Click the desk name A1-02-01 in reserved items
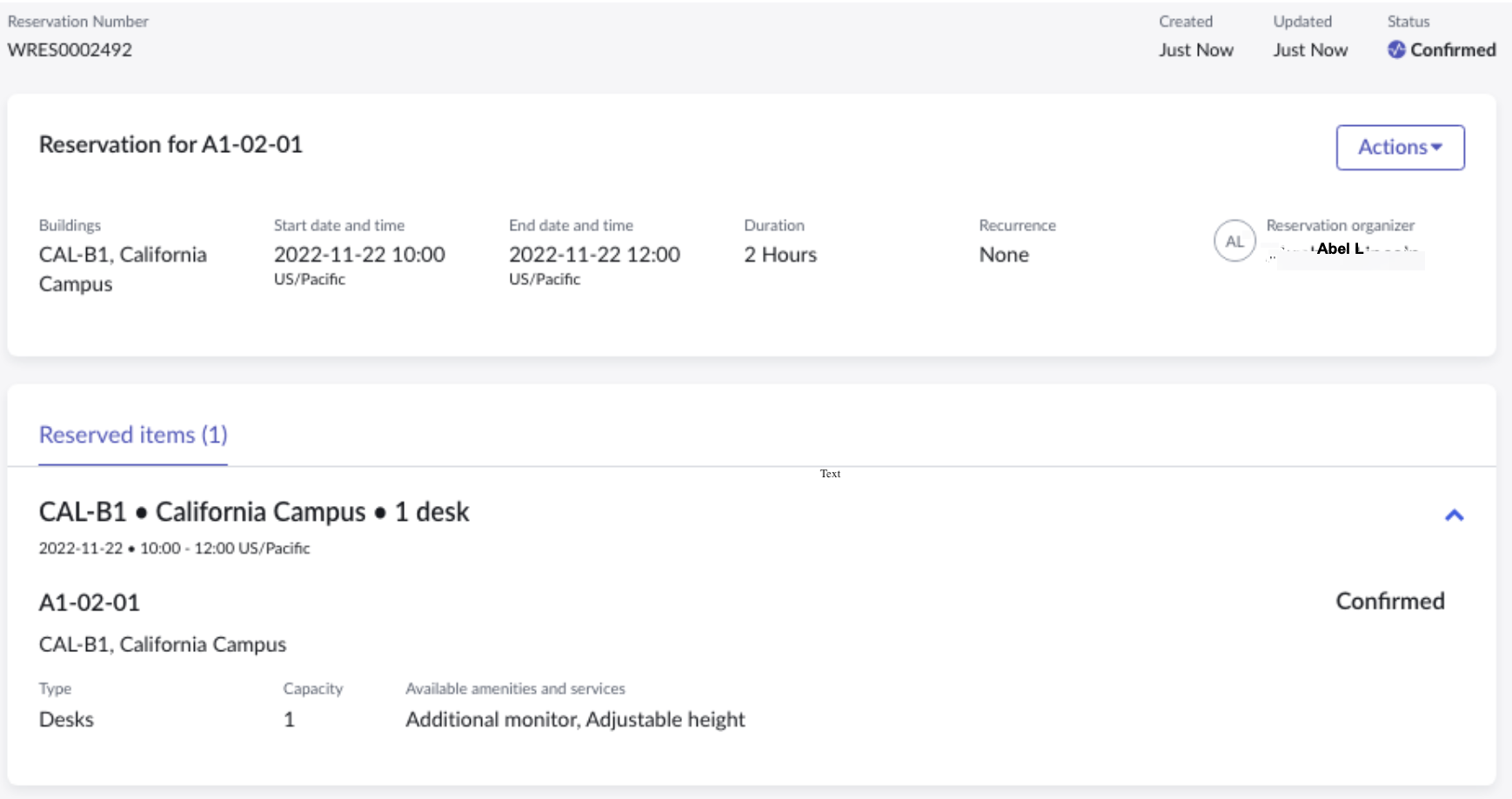1512x799 pixels. pyautogui.click(x=90, y=603)
